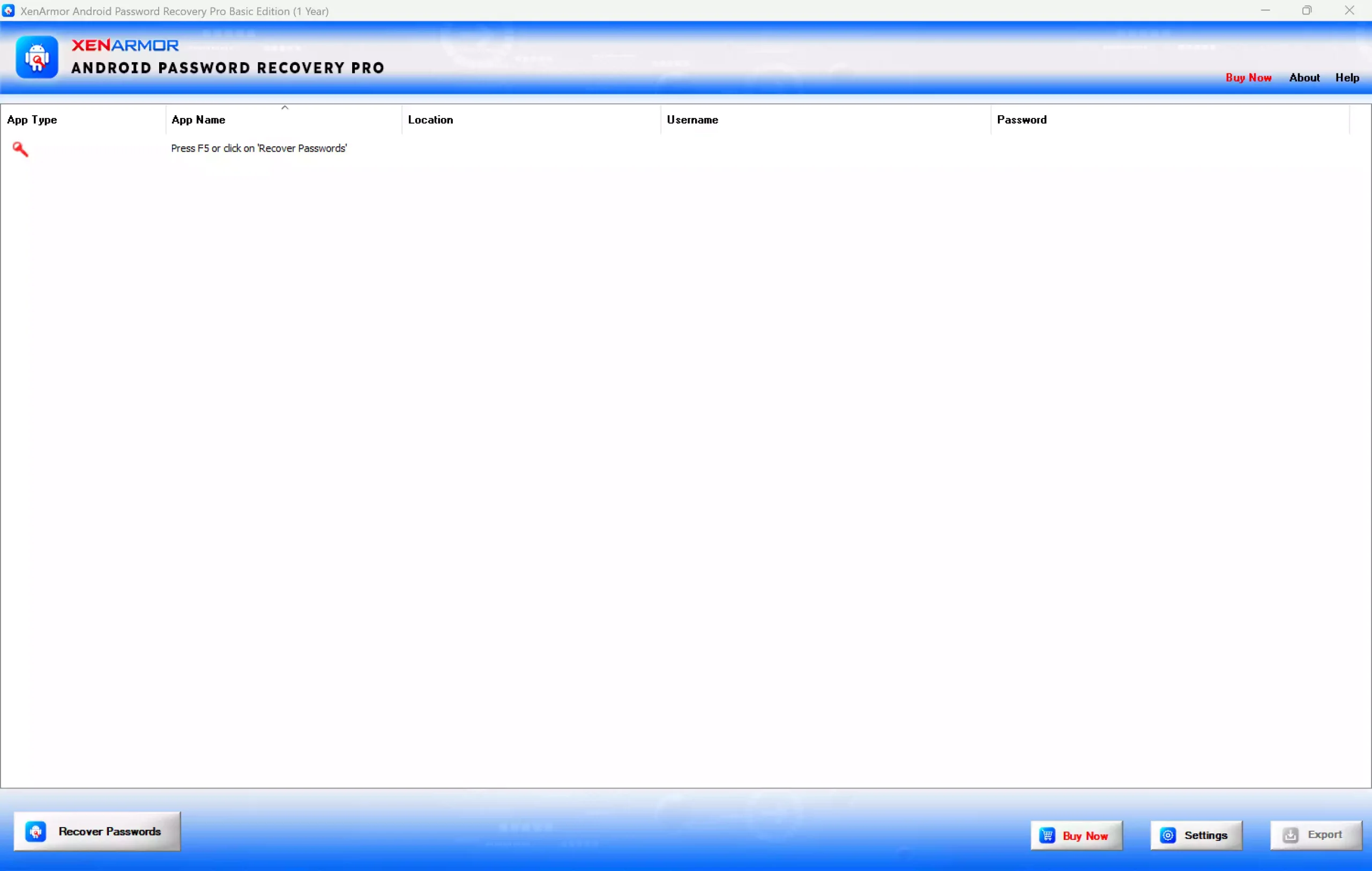Click the Recover Passwords button
Viewport: 1372px width, 871px height.
tap(97, 831)
